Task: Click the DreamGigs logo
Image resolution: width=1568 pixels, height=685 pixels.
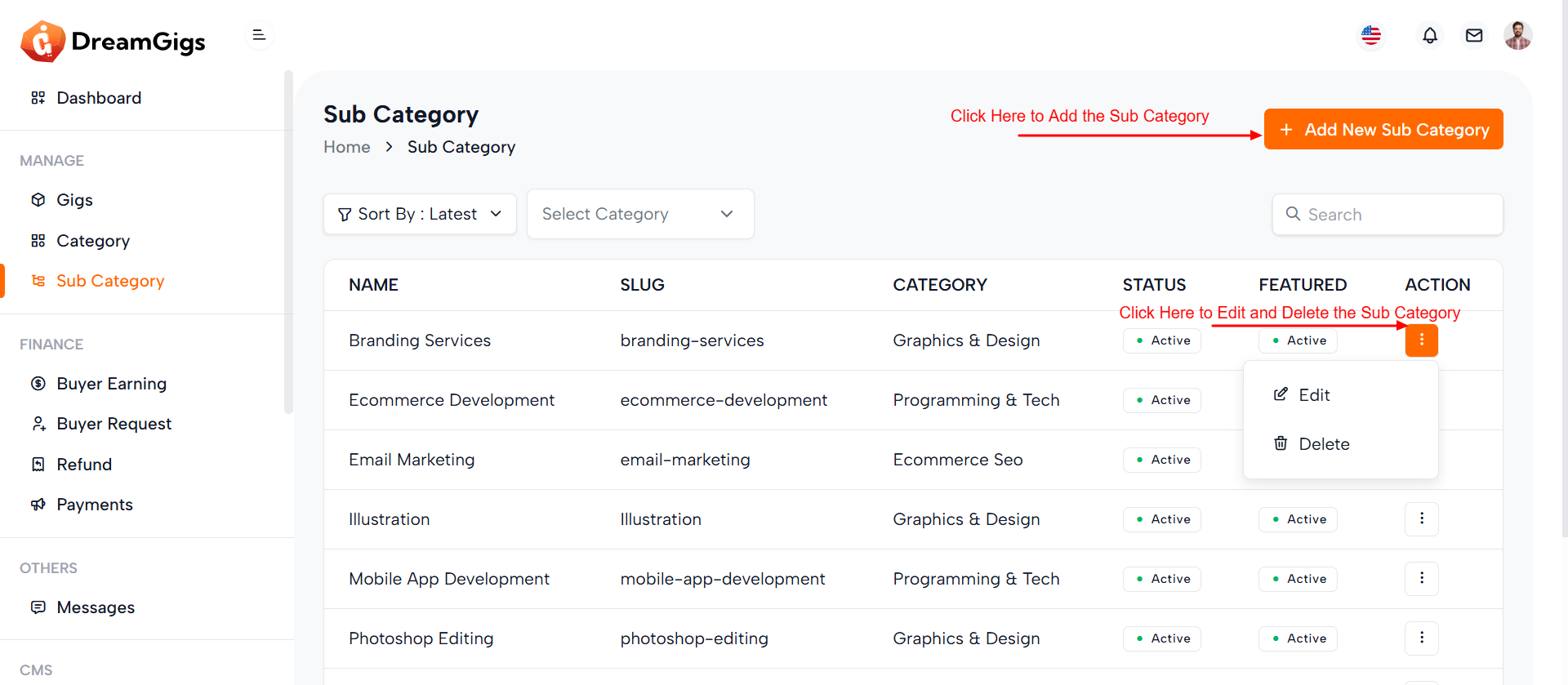Action: 113,42
